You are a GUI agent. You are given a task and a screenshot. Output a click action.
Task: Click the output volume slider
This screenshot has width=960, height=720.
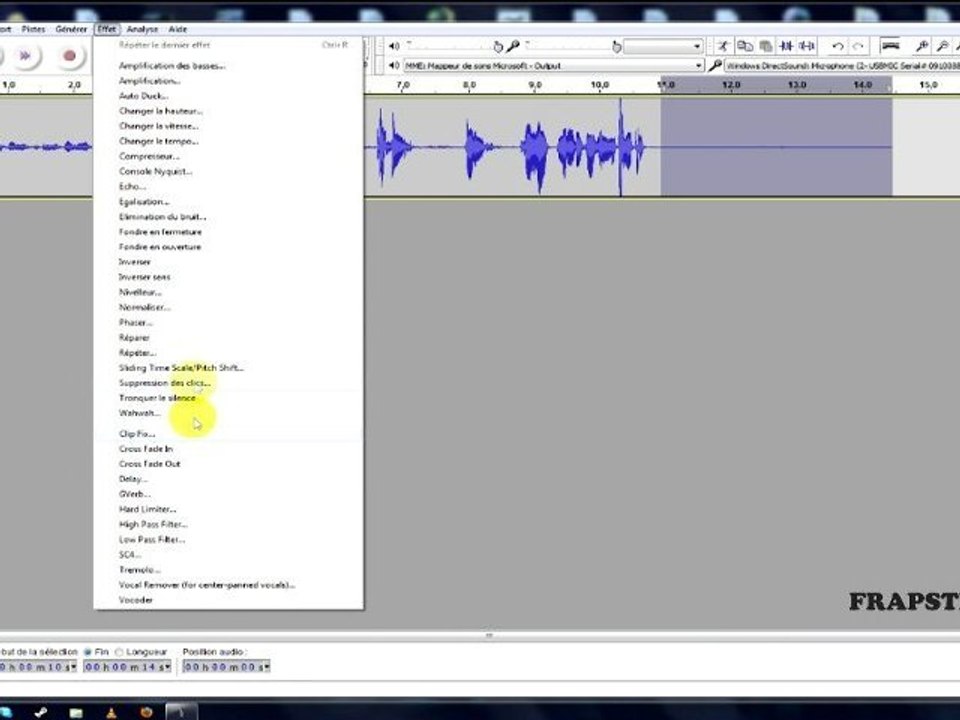(x=454, y=46)
